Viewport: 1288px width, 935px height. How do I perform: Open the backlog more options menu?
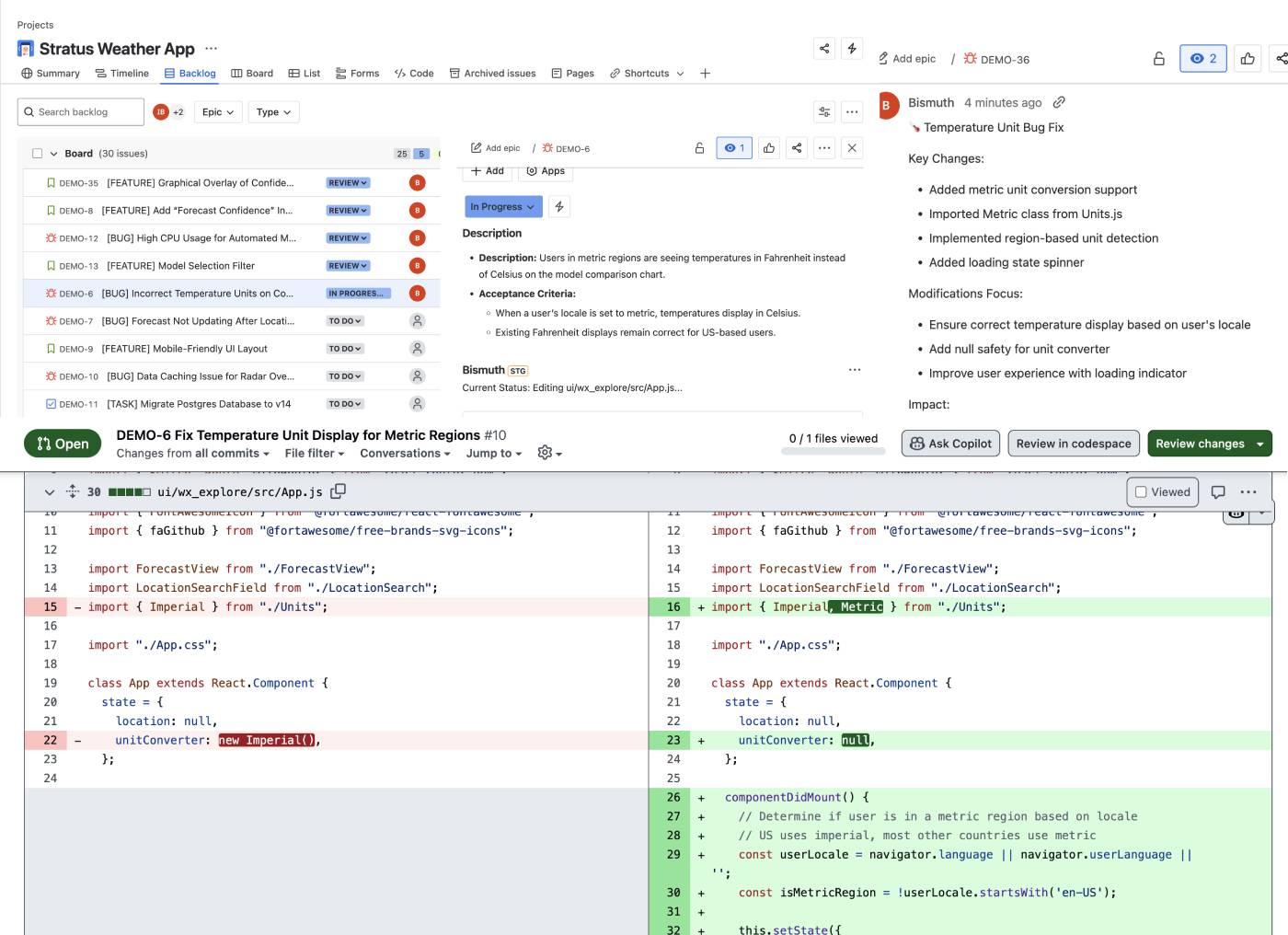852,112
